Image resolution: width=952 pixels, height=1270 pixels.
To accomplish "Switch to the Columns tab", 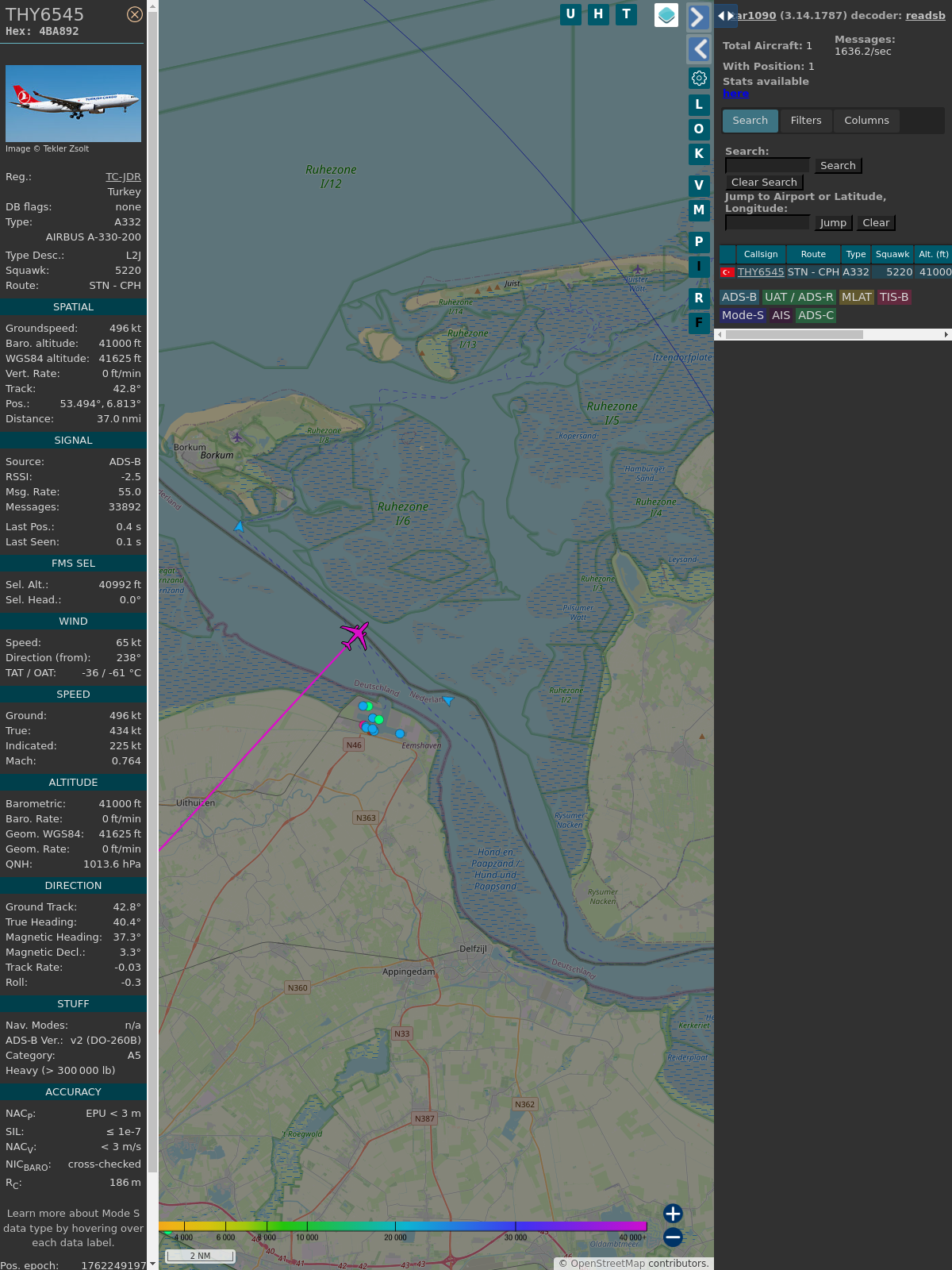I will pyautogui.click(x=866, y=121).
